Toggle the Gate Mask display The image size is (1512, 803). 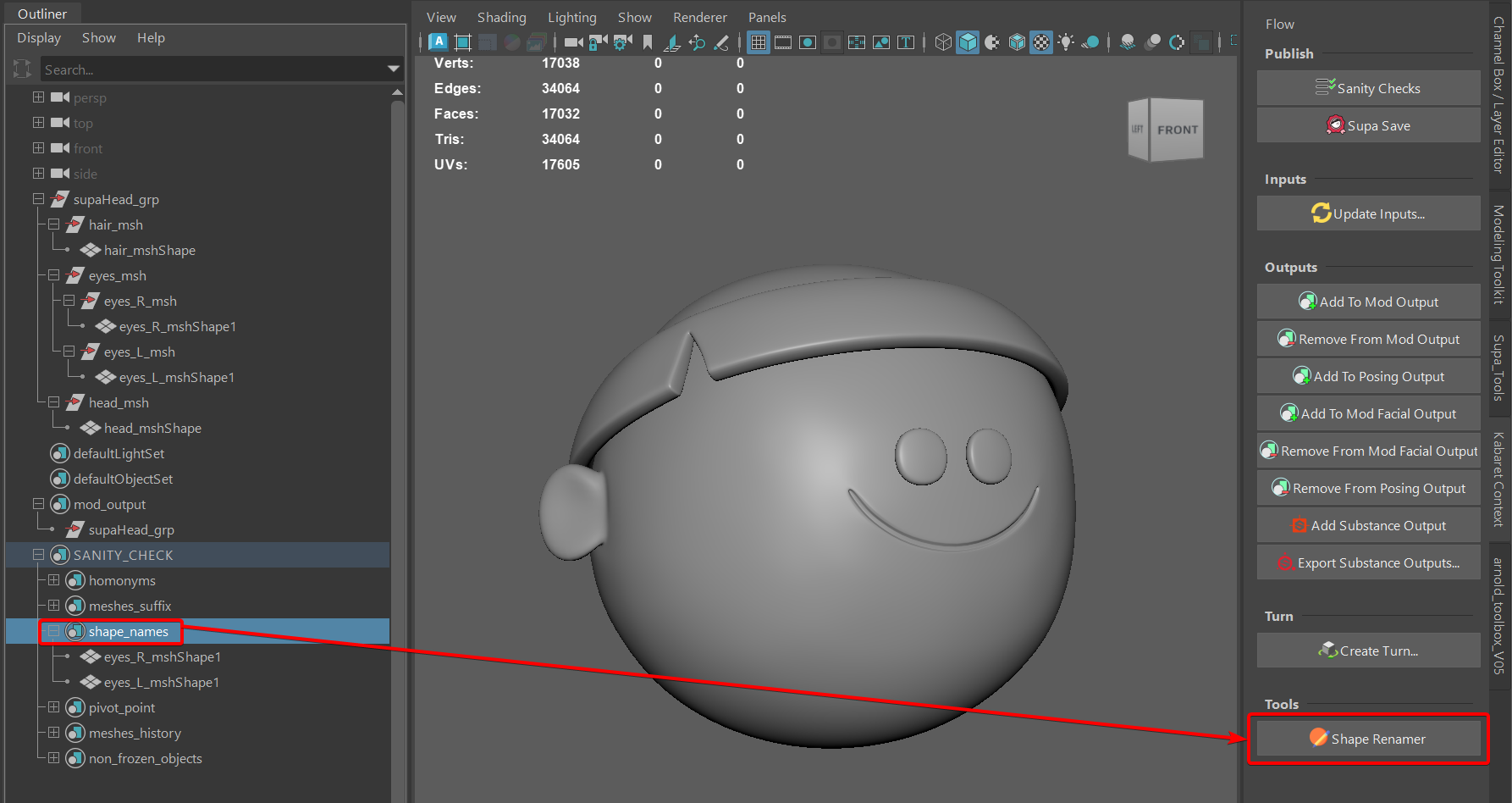(832, 42)
